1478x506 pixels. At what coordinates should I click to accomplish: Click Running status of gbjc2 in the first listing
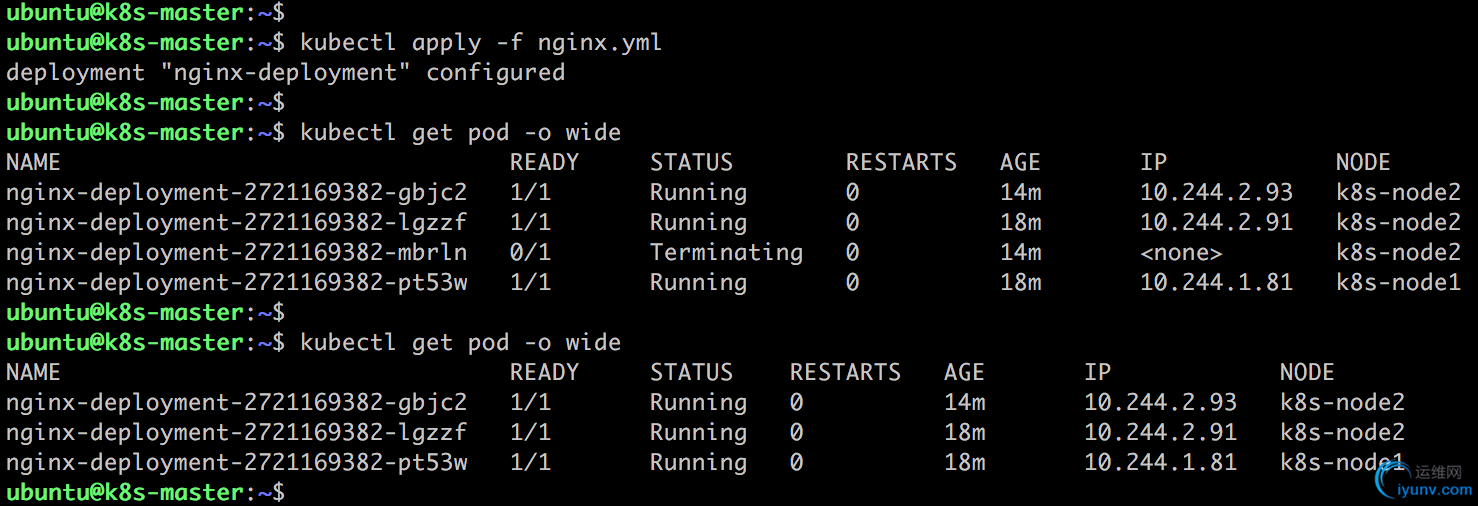click(698, 193)
